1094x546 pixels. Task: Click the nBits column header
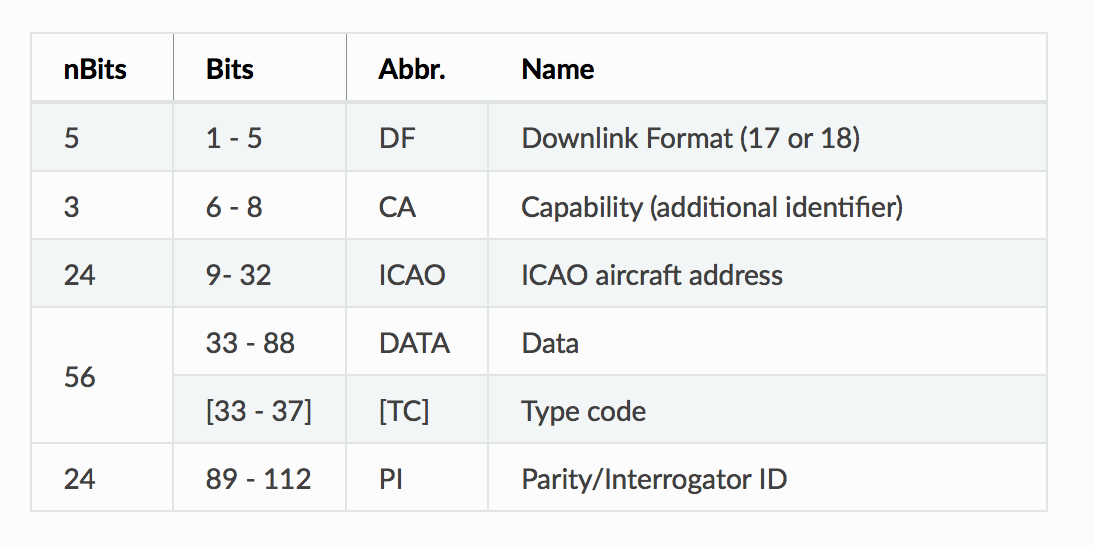pos(95,69)
